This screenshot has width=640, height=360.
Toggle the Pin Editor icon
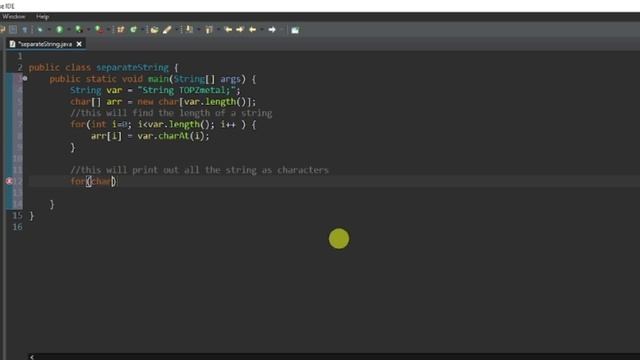[x=295, y=29]
